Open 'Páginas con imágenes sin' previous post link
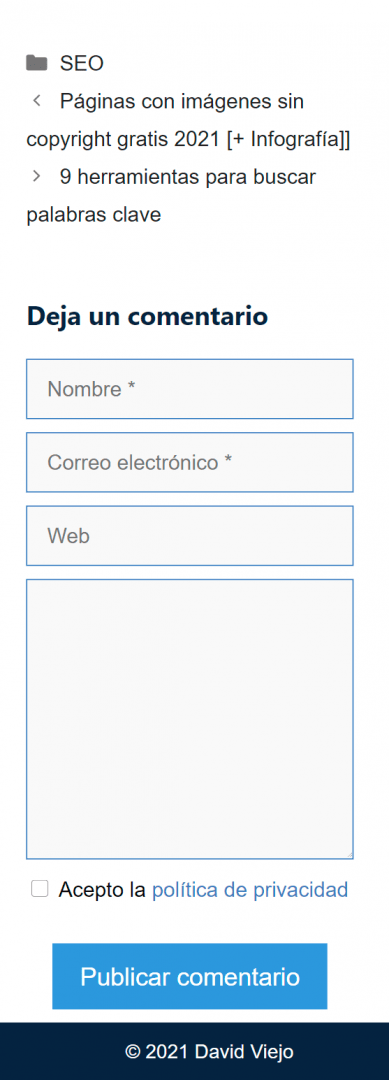 pos(182,102)
